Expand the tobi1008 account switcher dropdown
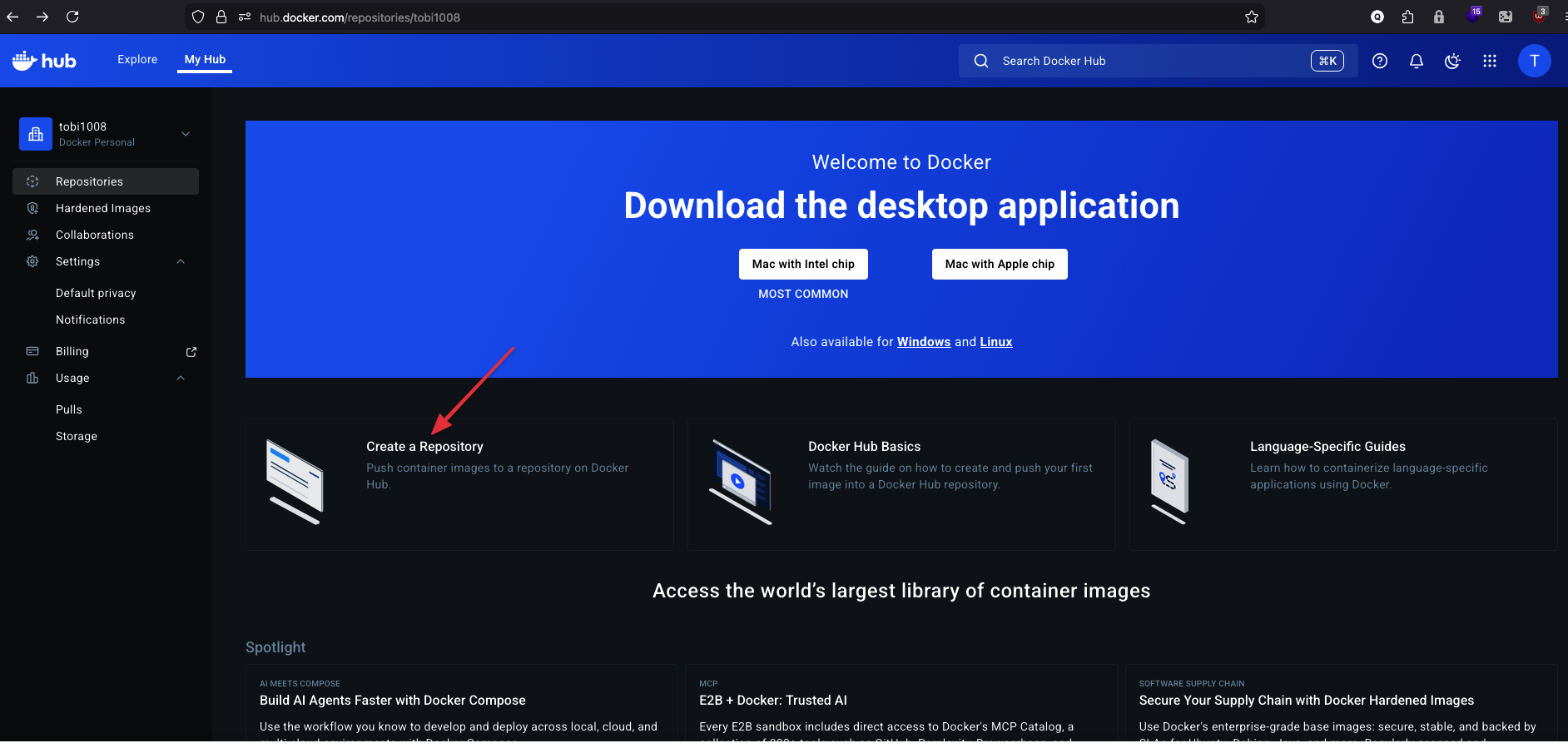Viewport: 1568px width, 748px height. [186, 134]
